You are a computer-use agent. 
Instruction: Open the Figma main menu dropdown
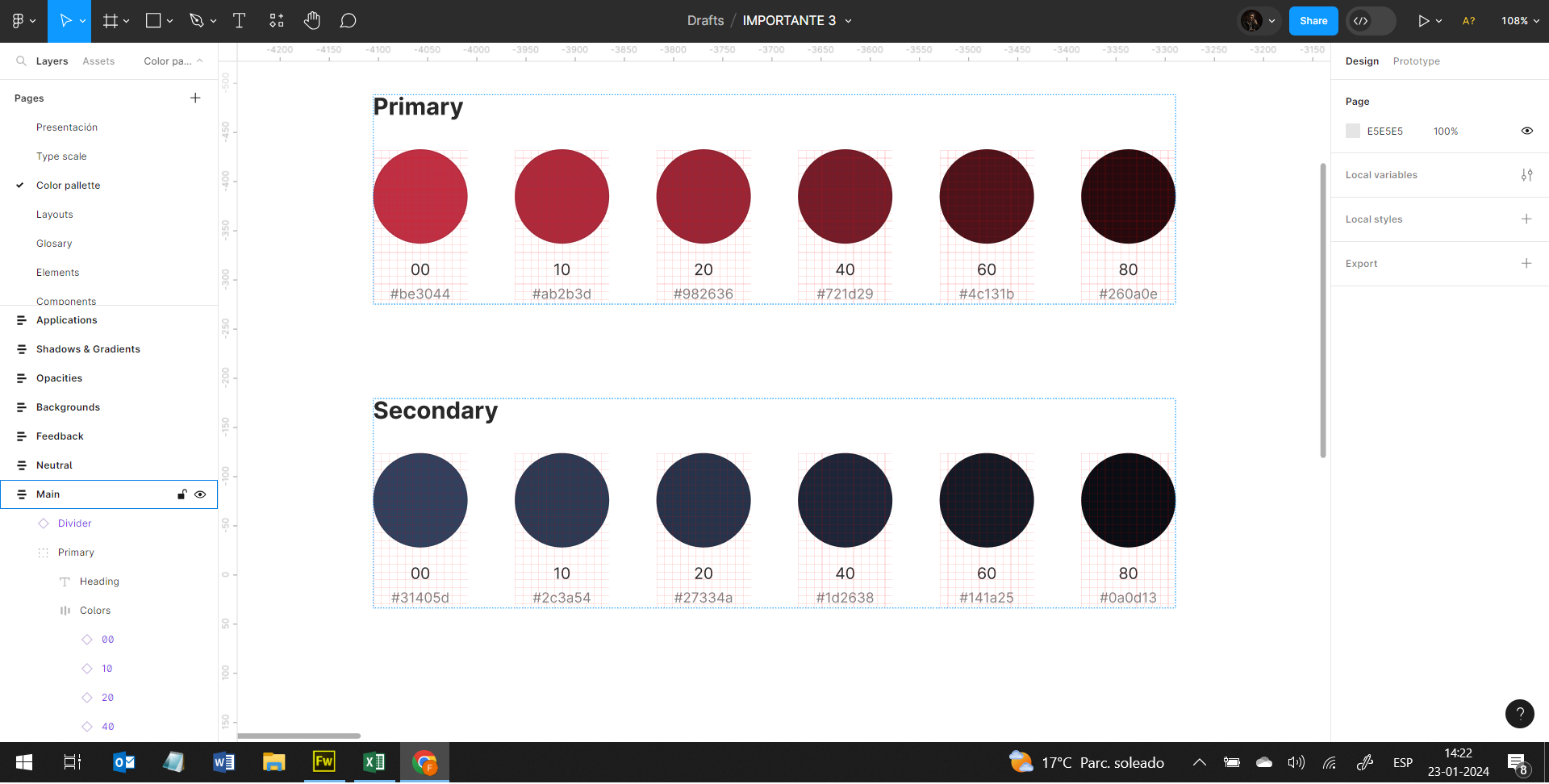[x=23, y=21]
